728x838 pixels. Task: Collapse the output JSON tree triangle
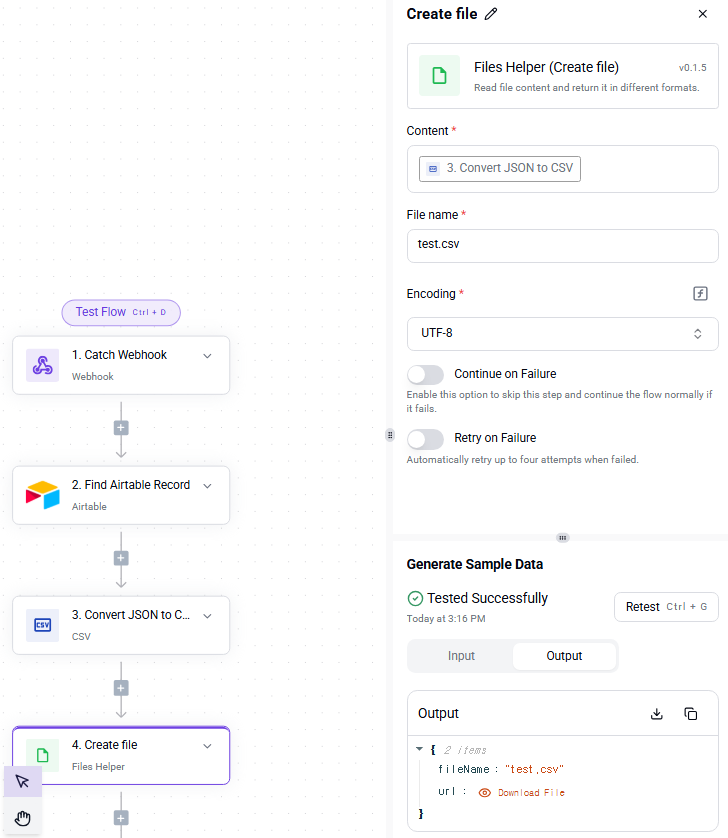click(x=420, y=749)
